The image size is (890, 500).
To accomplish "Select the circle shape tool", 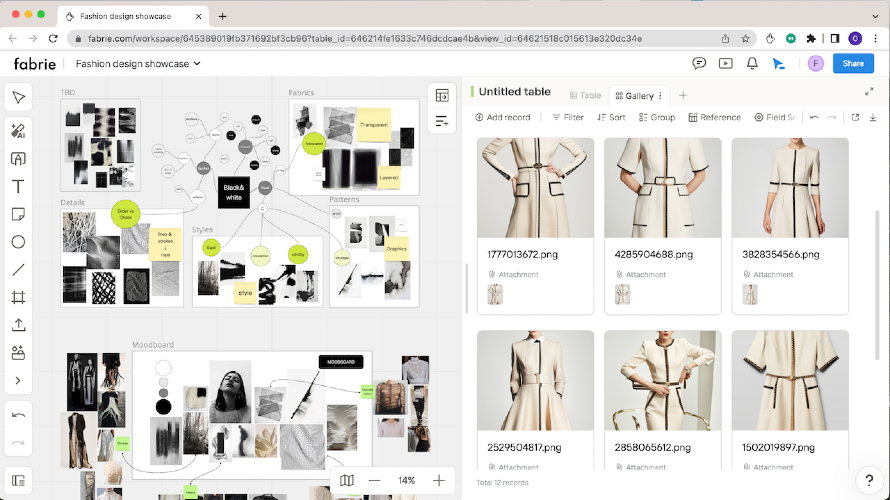I will [18, 242].
